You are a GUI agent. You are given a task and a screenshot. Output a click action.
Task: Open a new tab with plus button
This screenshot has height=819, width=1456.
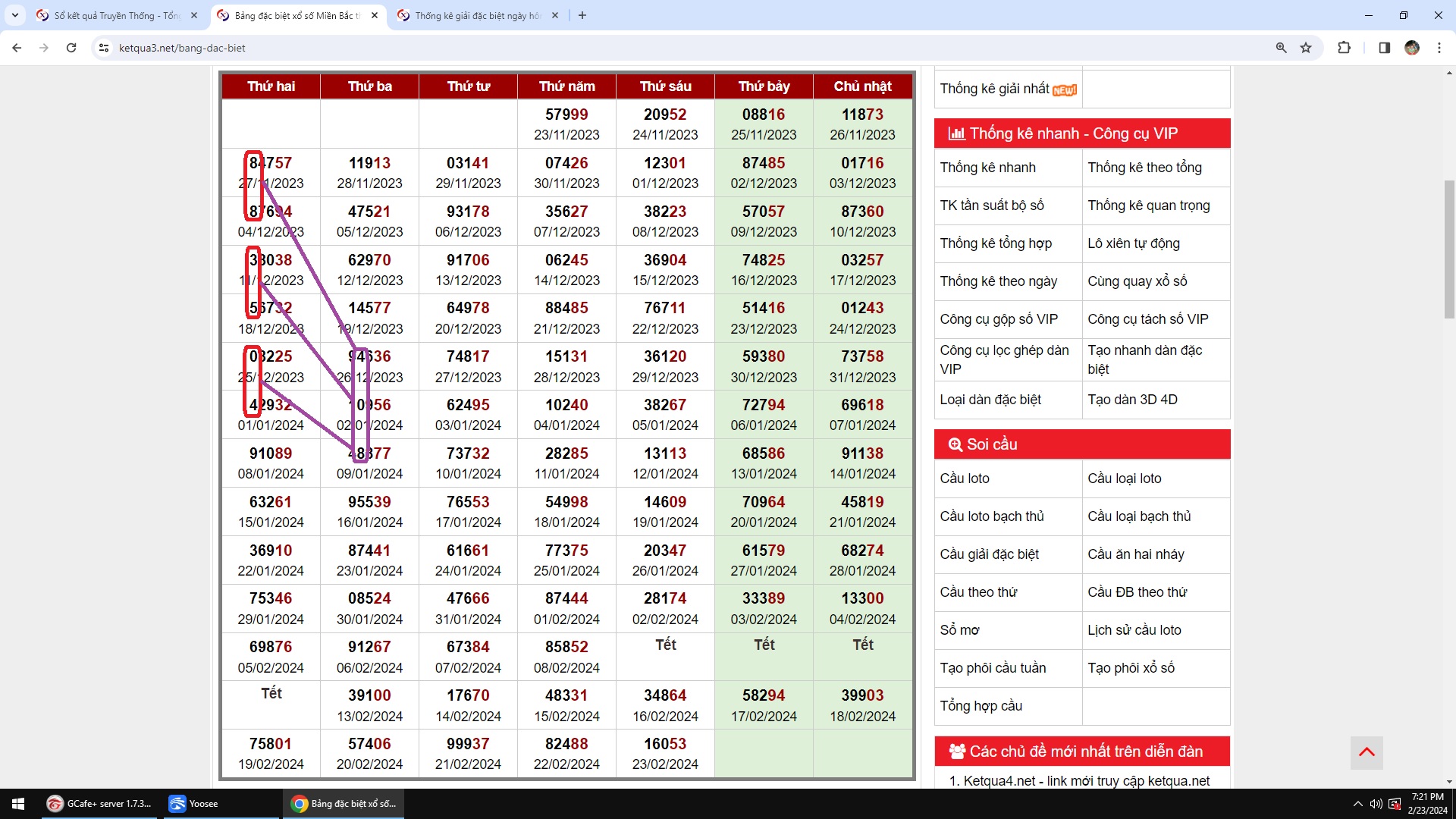[x=582, y=15]
